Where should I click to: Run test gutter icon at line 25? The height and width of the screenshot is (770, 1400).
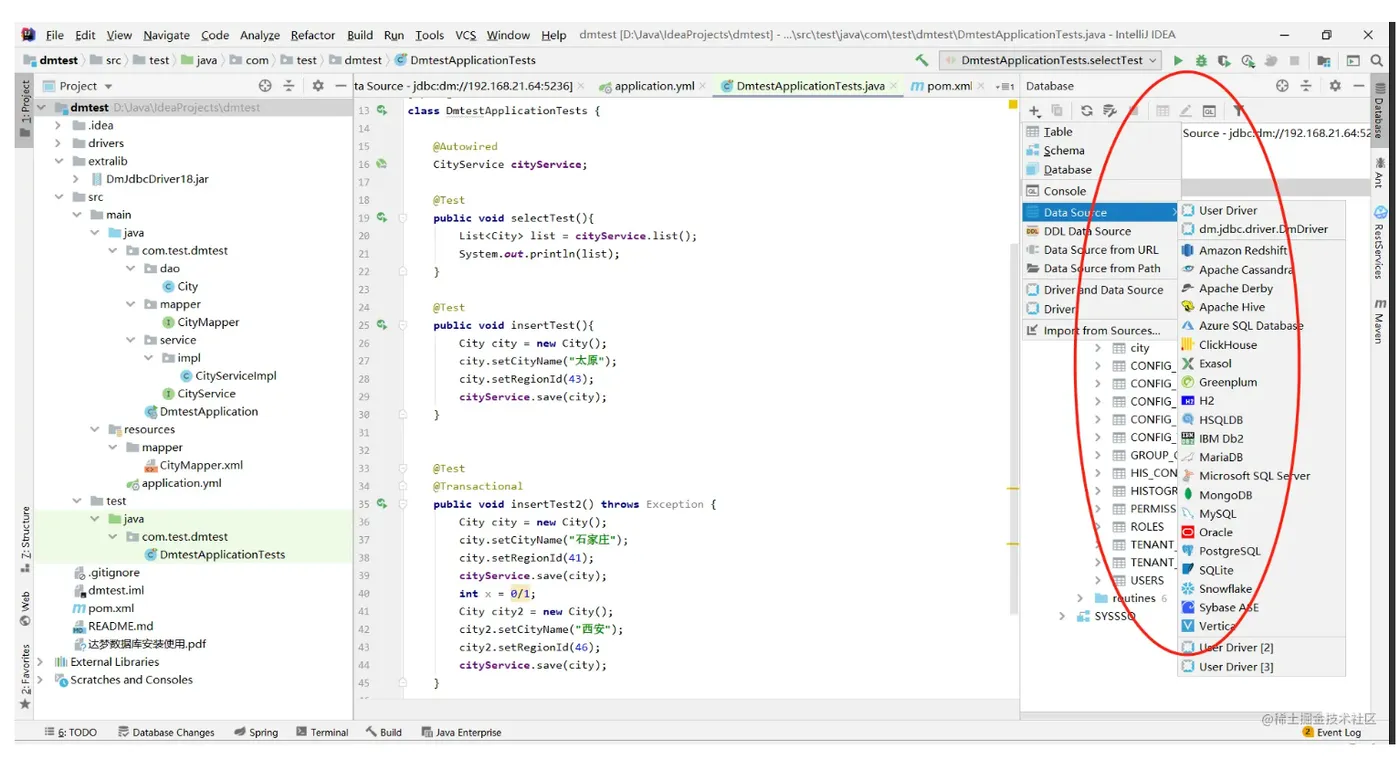click(382, 325)
